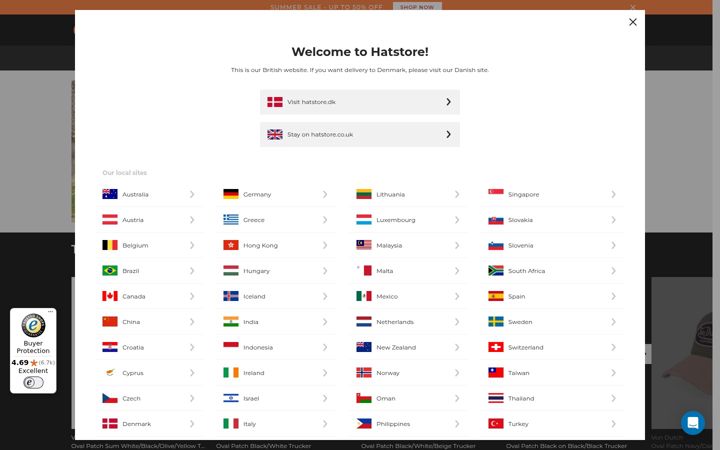
Task: Click the Ireland flag icon
Action: [231, 373]
